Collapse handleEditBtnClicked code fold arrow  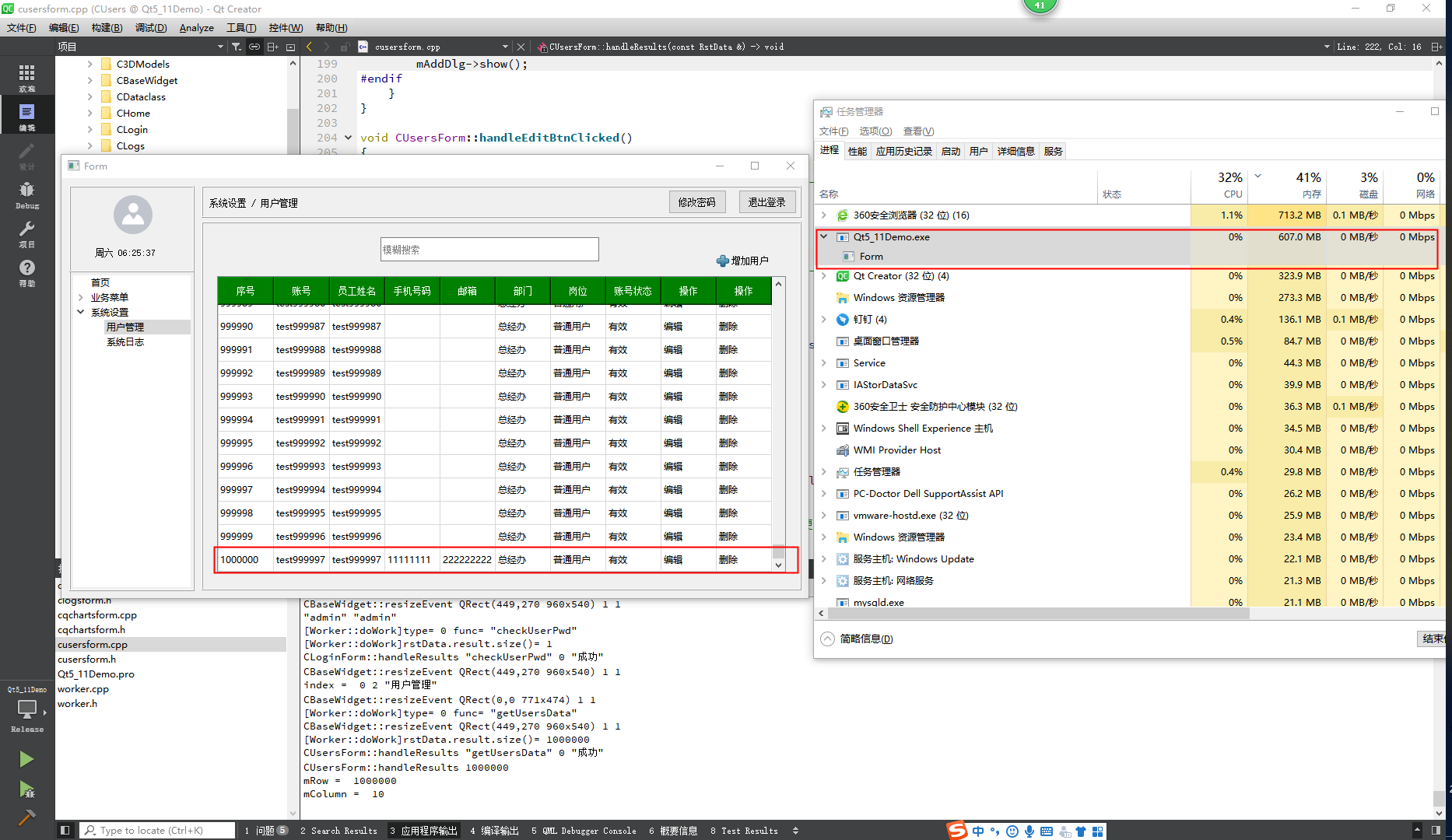click(x=348, y=138)
